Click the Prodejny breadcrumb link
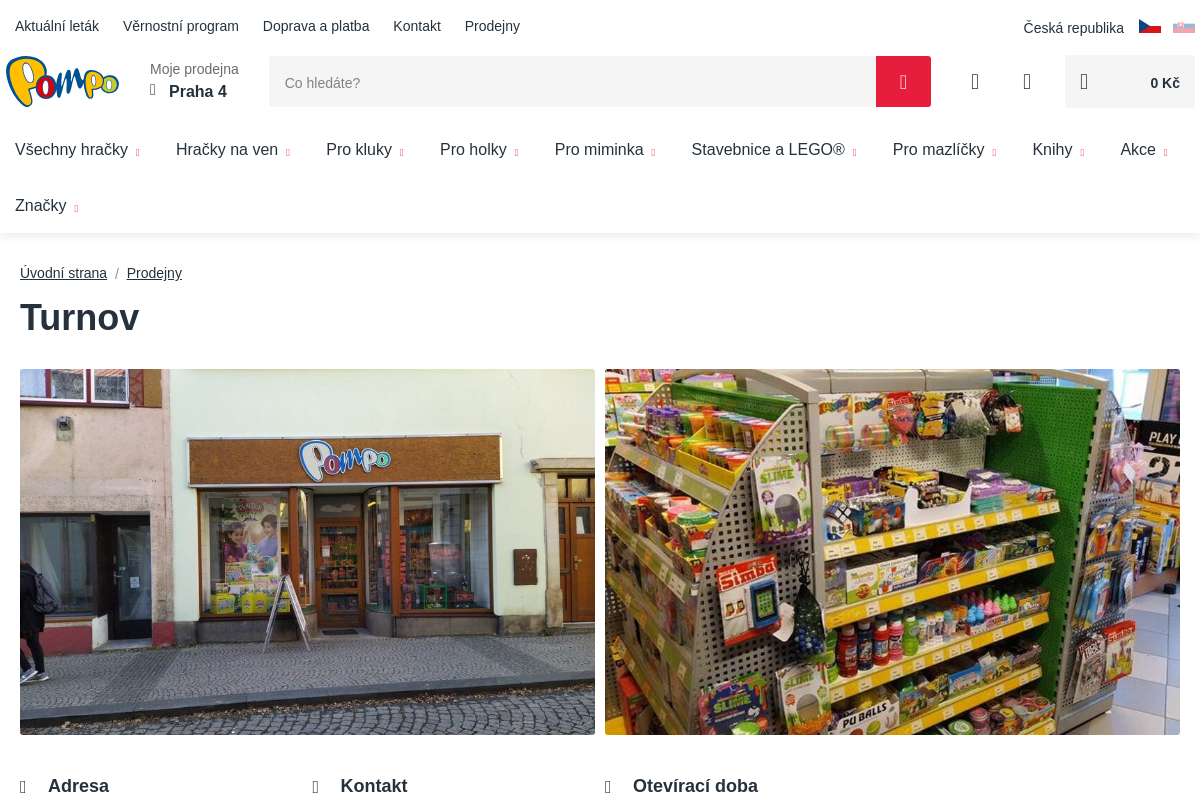 (154, 273)
